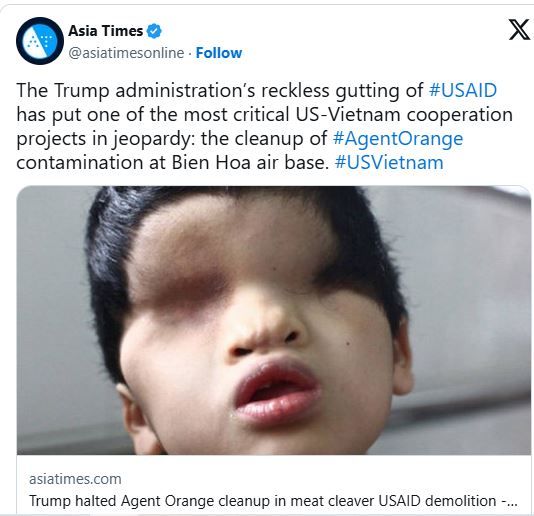The image size is (534, 516).
Task: Open the #AgentOrange hashtag
Action: (x=398, y=139)
